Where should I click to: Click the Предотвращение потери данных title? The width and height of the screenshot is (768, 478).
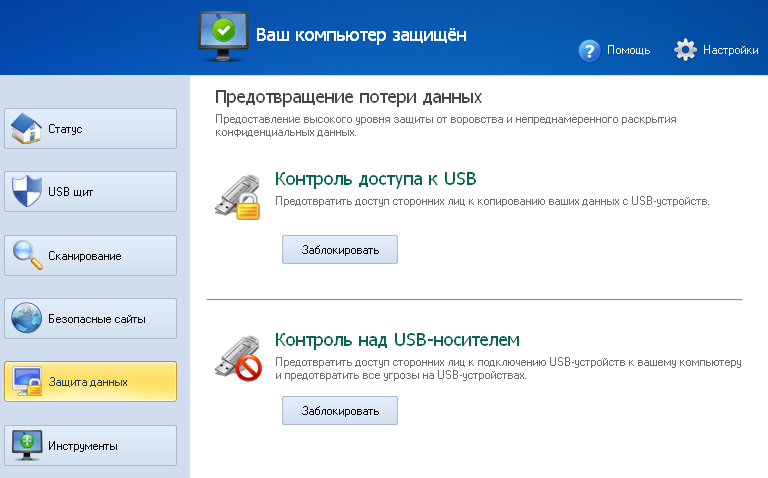point(348,96)
